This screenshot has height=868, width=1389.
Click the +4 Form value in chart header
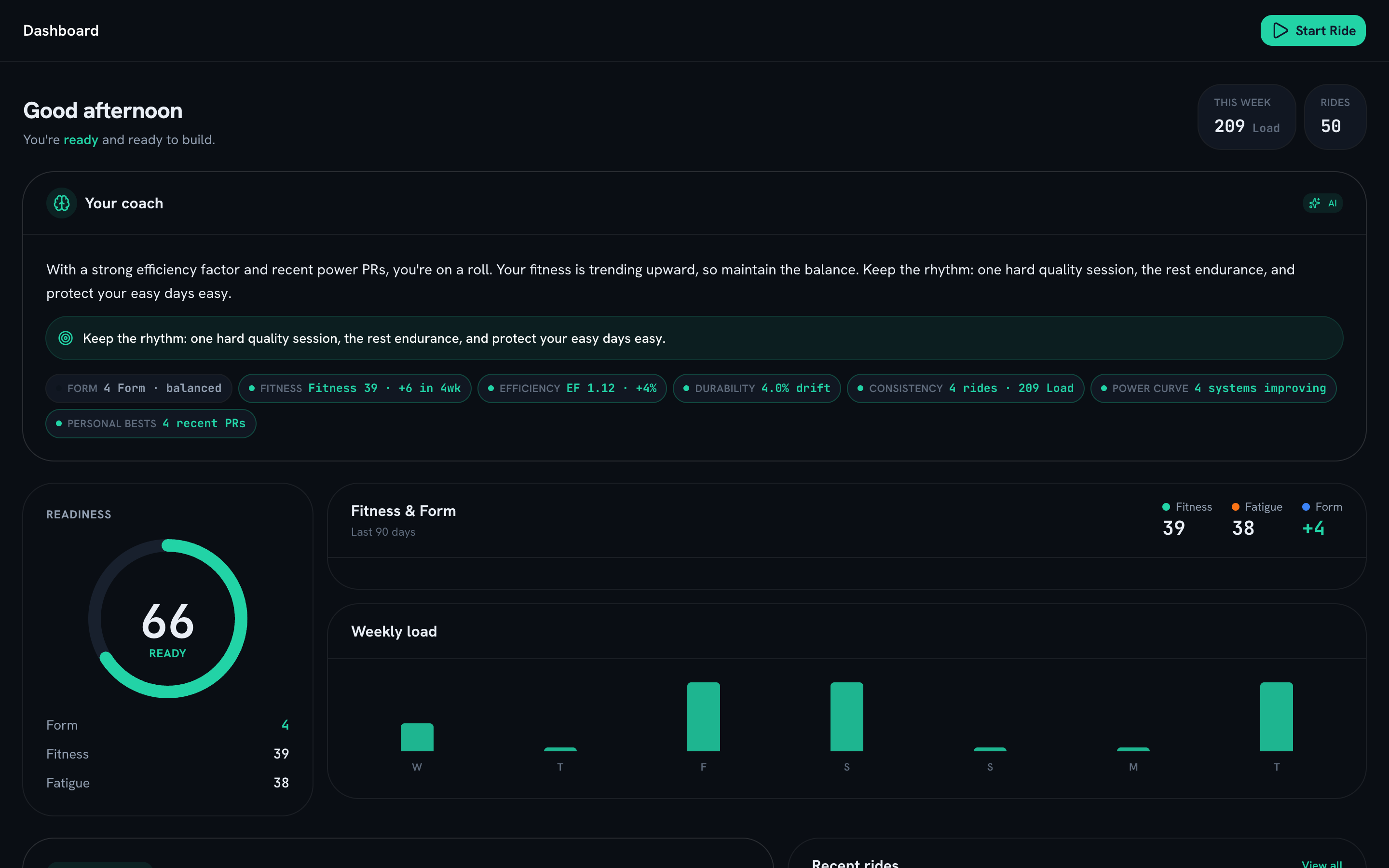(x=1313, y=528)
